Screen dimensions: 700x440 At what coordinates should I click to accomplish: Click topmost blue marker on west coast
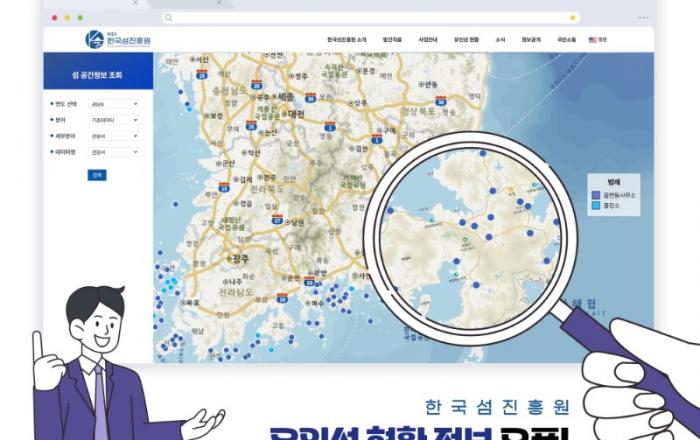point(180,91)
